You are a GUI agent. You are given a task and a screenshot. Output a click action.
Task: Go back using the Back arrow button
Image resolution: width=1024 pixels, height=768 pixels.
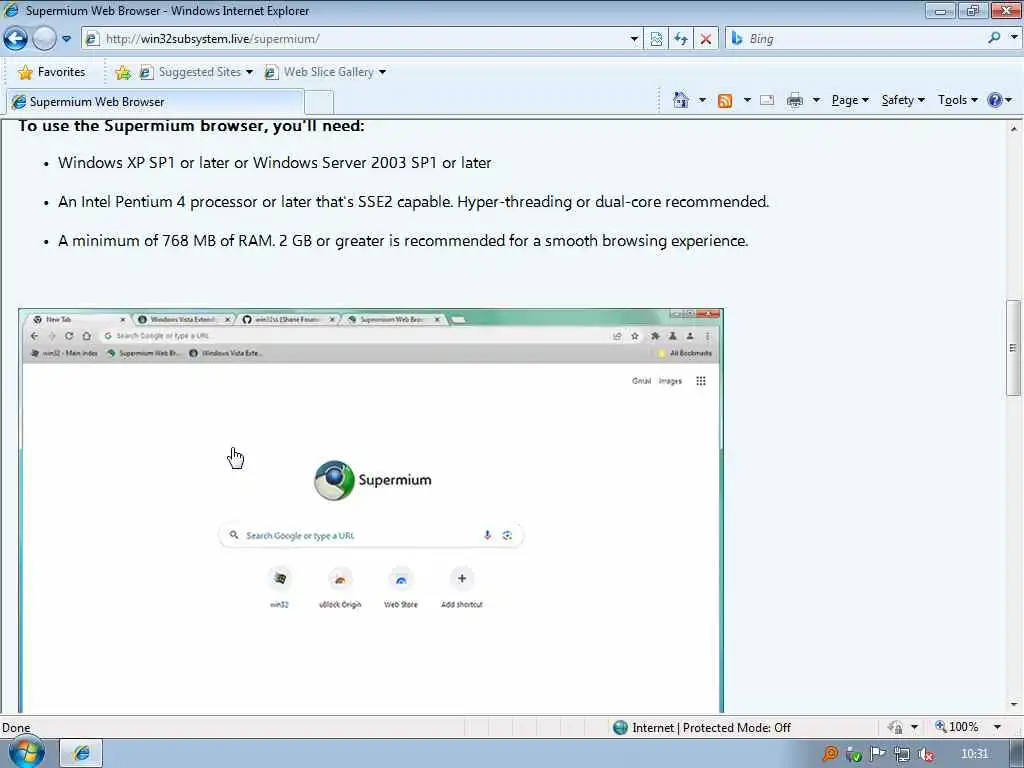[15, 39]
